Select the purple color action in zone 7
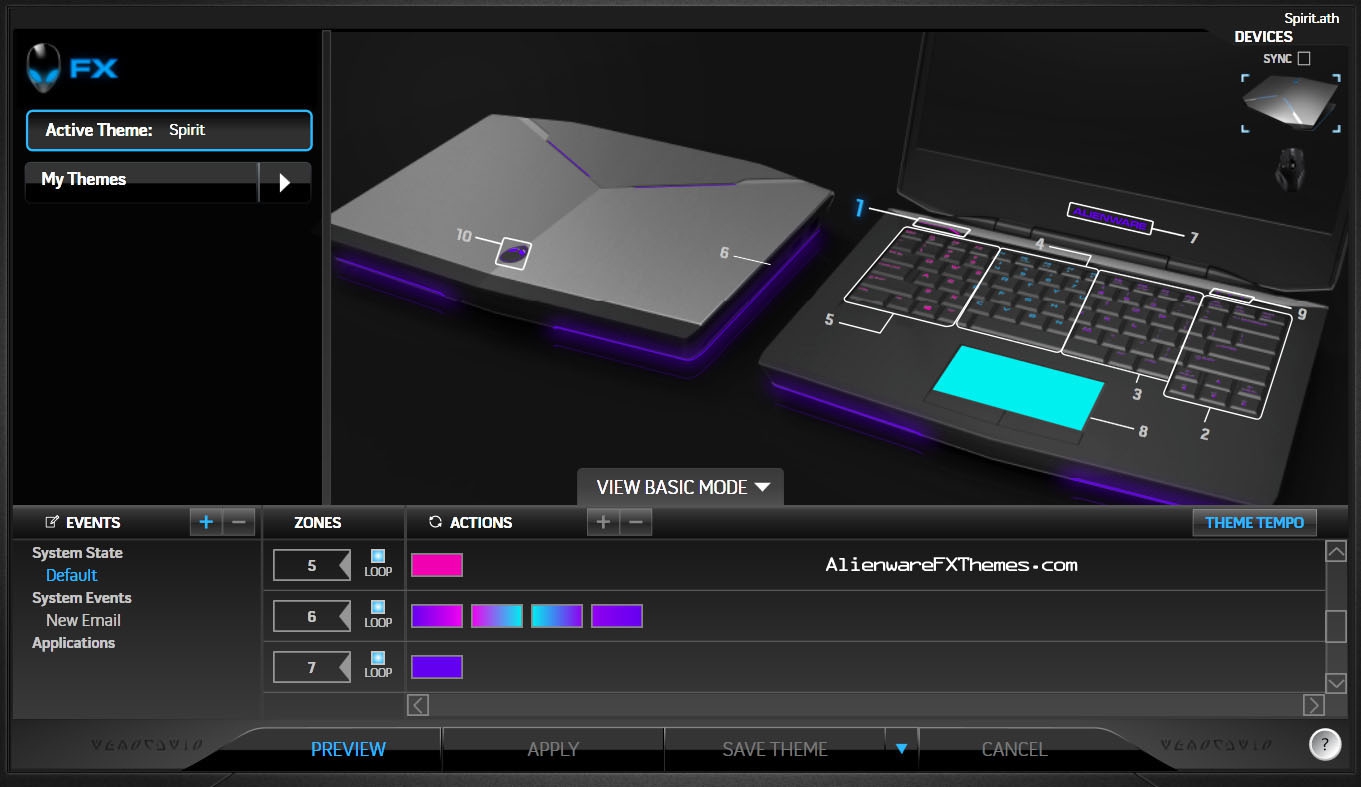 (x=437, y=666)
